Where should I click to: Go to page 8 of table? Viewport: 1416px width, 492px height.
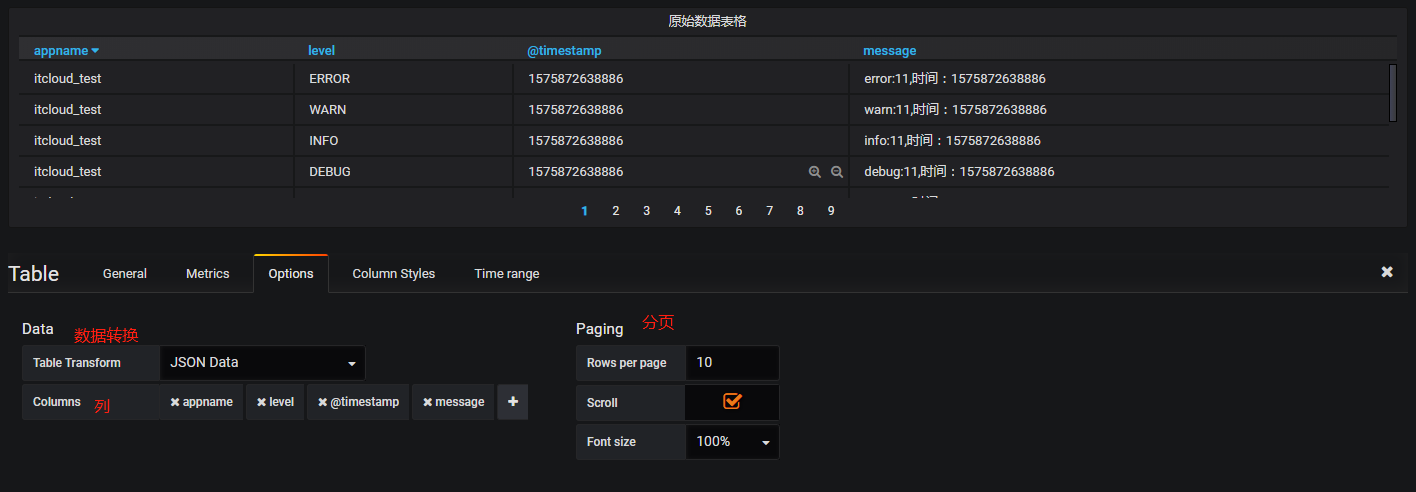tap(800, 211)
